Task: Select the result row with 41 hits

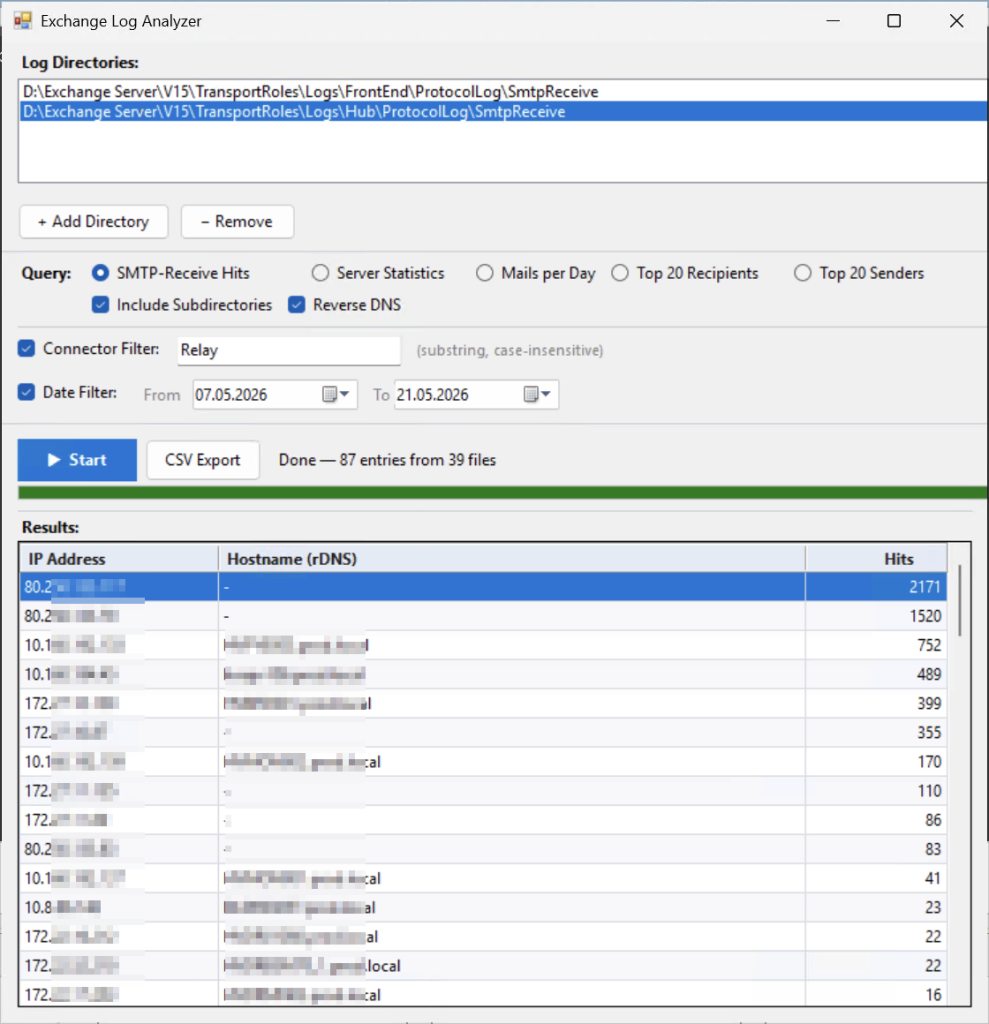Action: [x=483, y=878]
